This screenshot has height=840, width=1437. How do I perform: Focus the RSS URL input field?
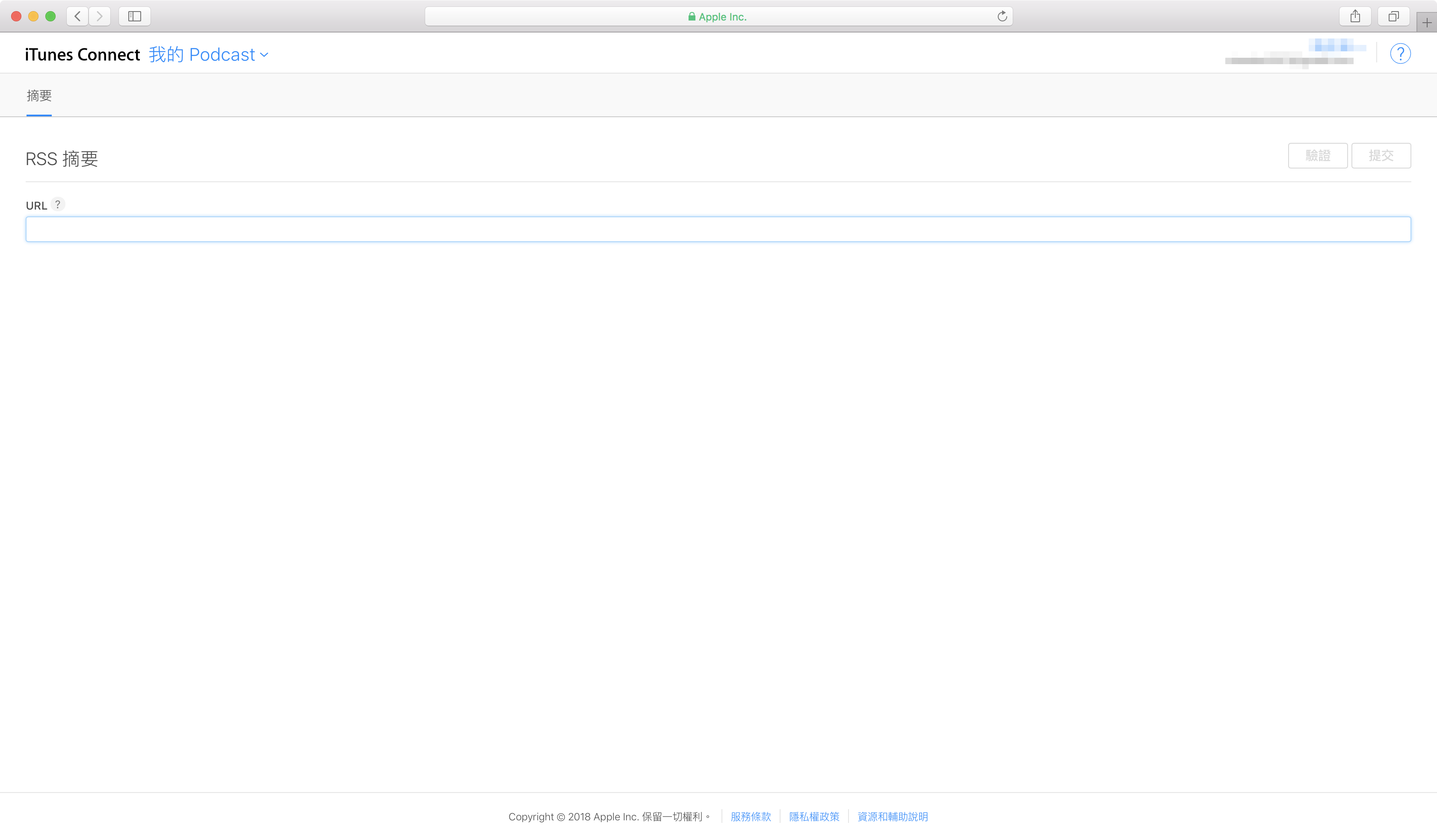pos(718,229)
